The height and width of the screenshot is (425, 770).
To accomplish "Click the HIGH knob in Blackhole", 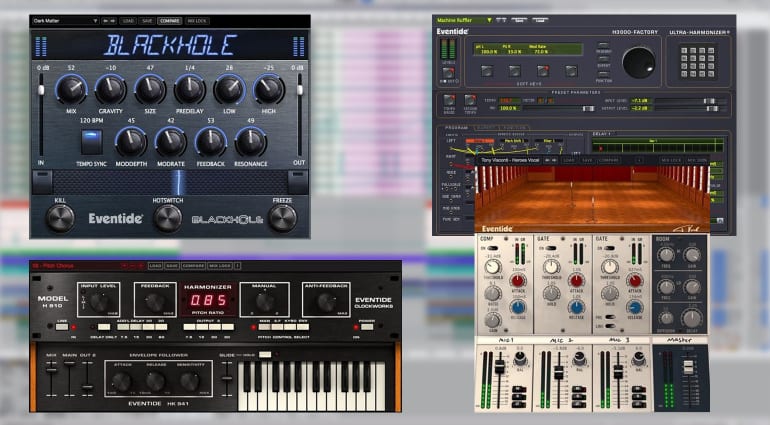I will click(x=269, y=90).
